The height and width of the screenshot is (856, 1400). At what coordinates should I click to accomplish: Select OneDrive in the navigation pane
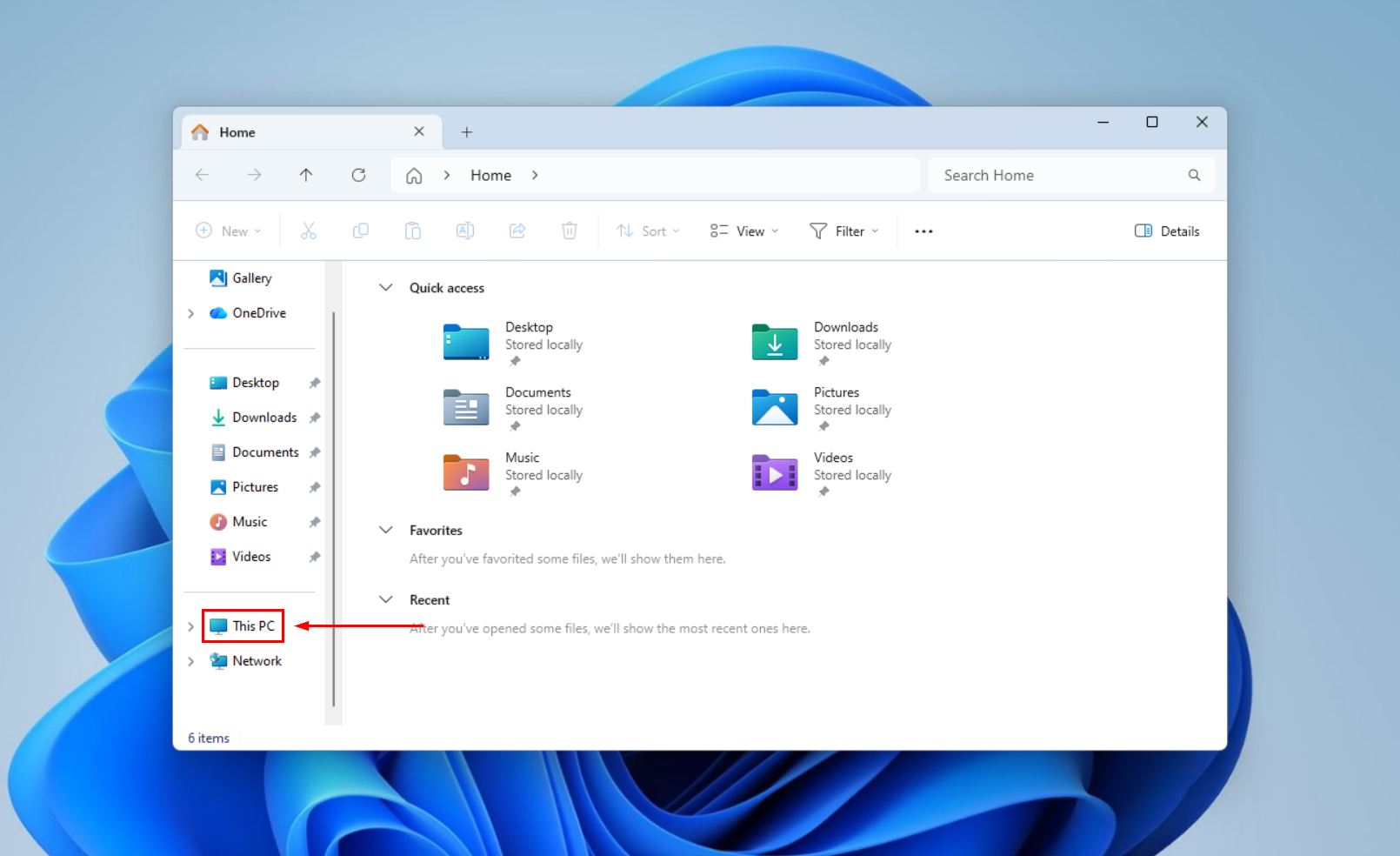(248, 312)
